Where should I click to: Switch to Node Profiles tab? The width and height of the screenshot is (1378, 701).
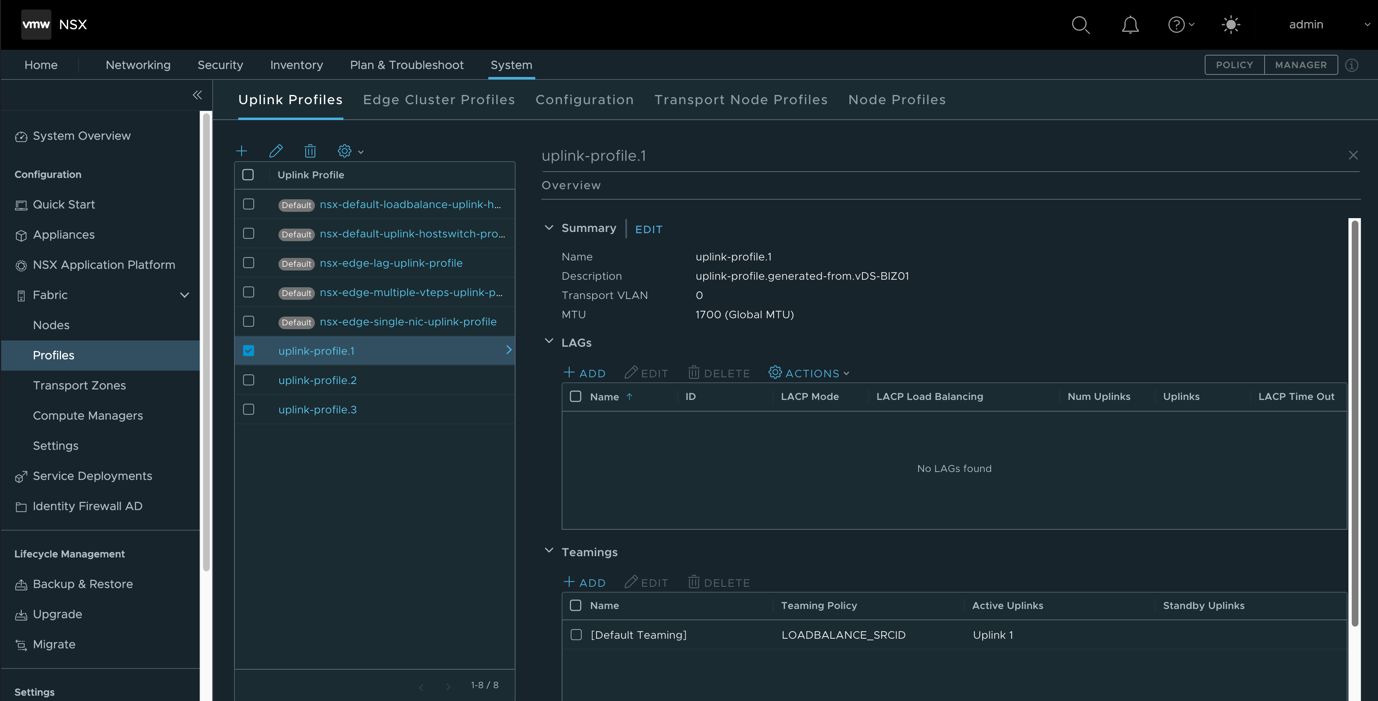click(x=897, y=100)
